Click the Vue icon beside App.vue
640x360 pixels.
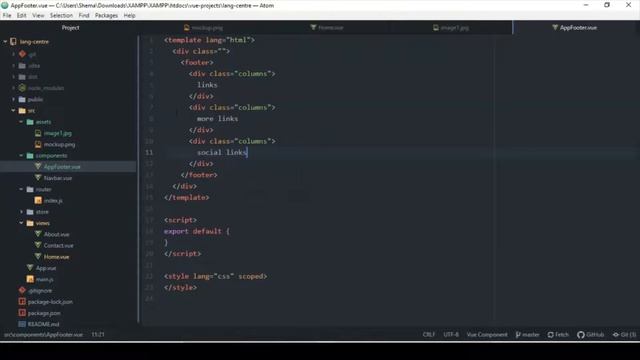click(30, 268)
